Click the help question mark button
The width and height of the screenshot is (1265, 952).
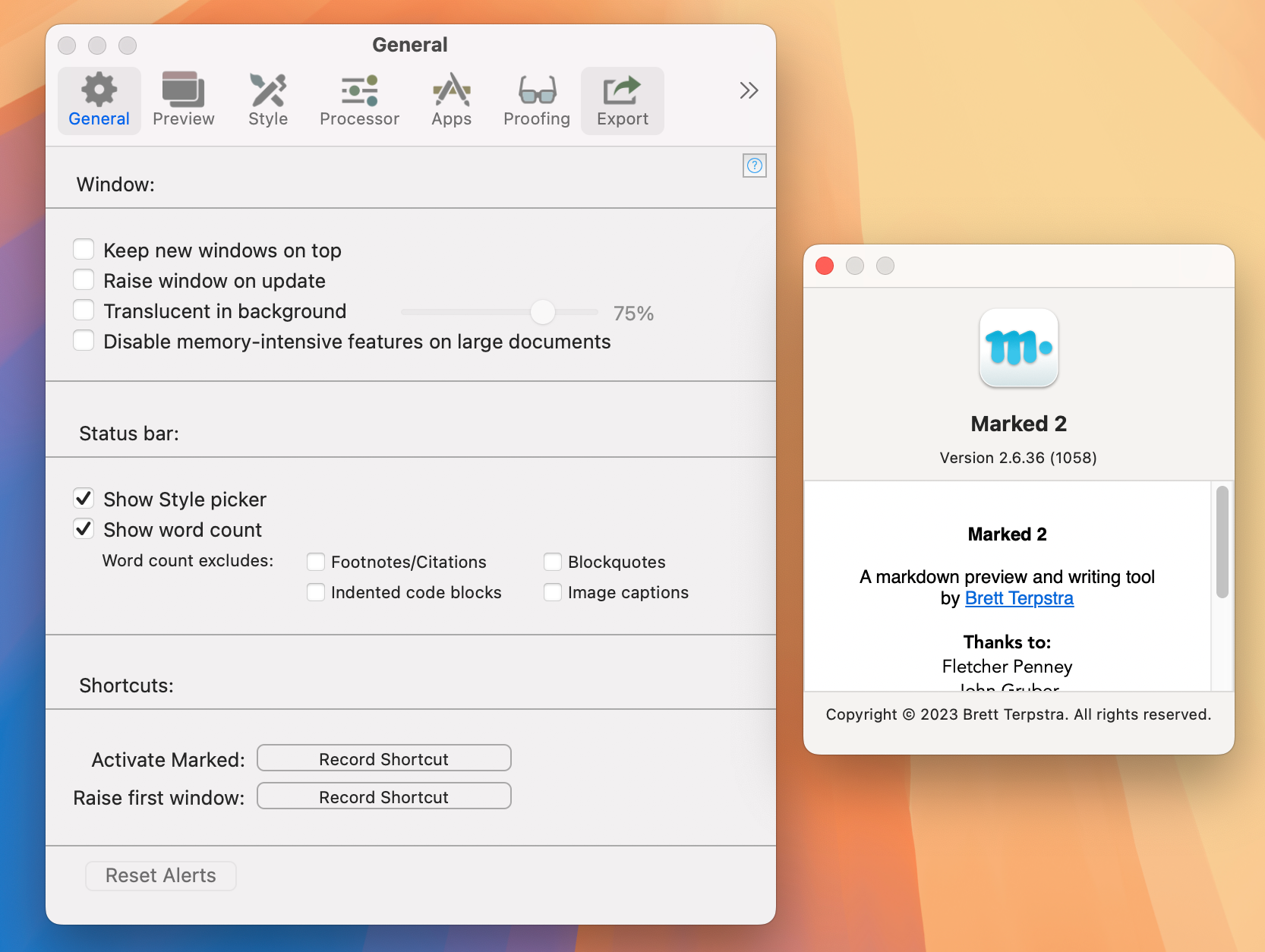point(755,165)
